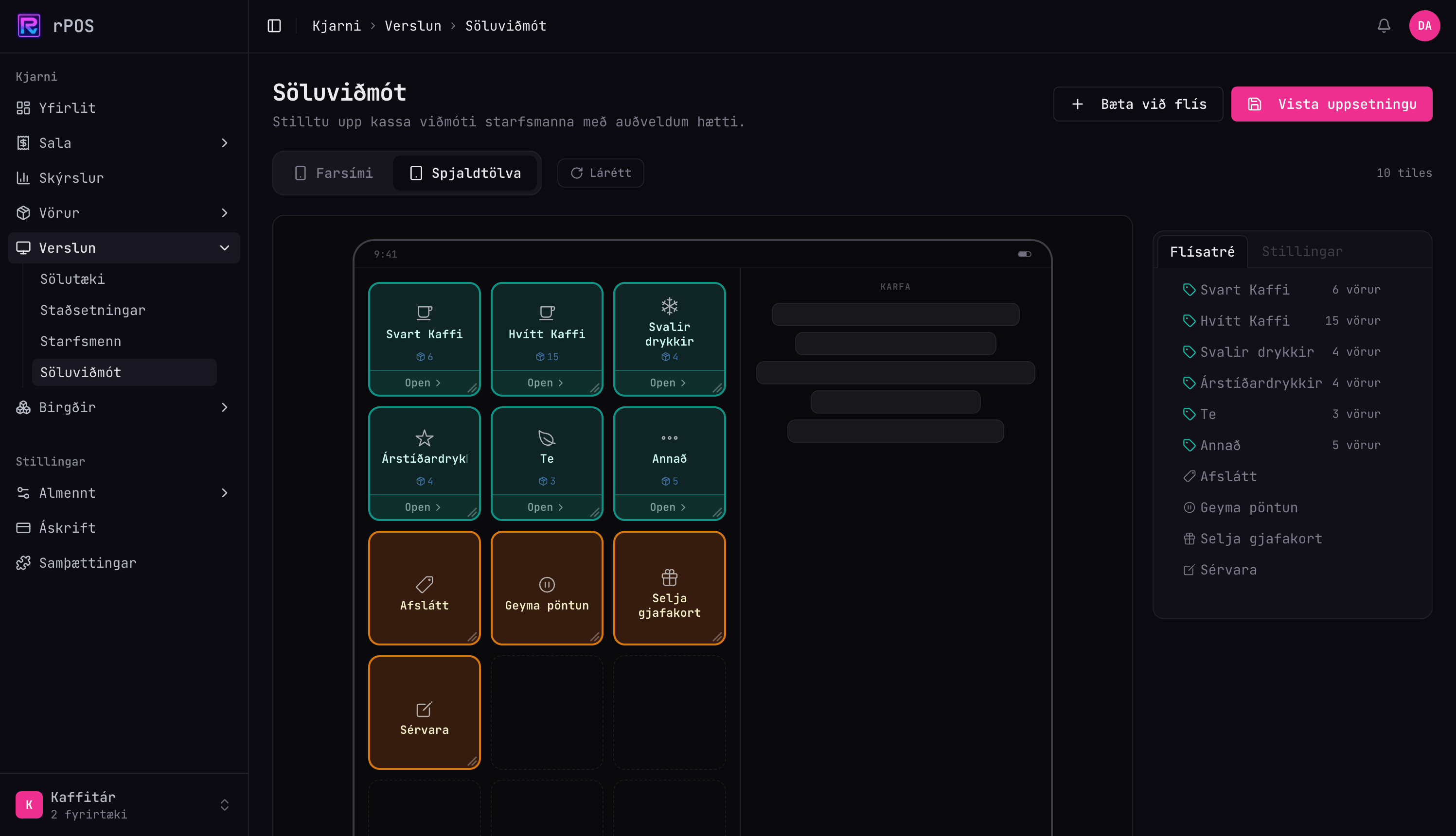
Task: Click the Vörur package icon
Action: click(23, 213)
